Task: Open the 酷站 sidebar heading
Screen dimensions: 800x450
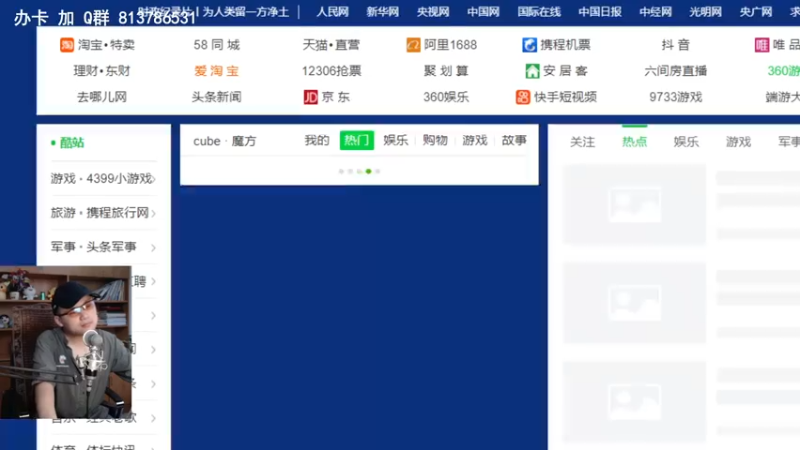Action: 72,143
